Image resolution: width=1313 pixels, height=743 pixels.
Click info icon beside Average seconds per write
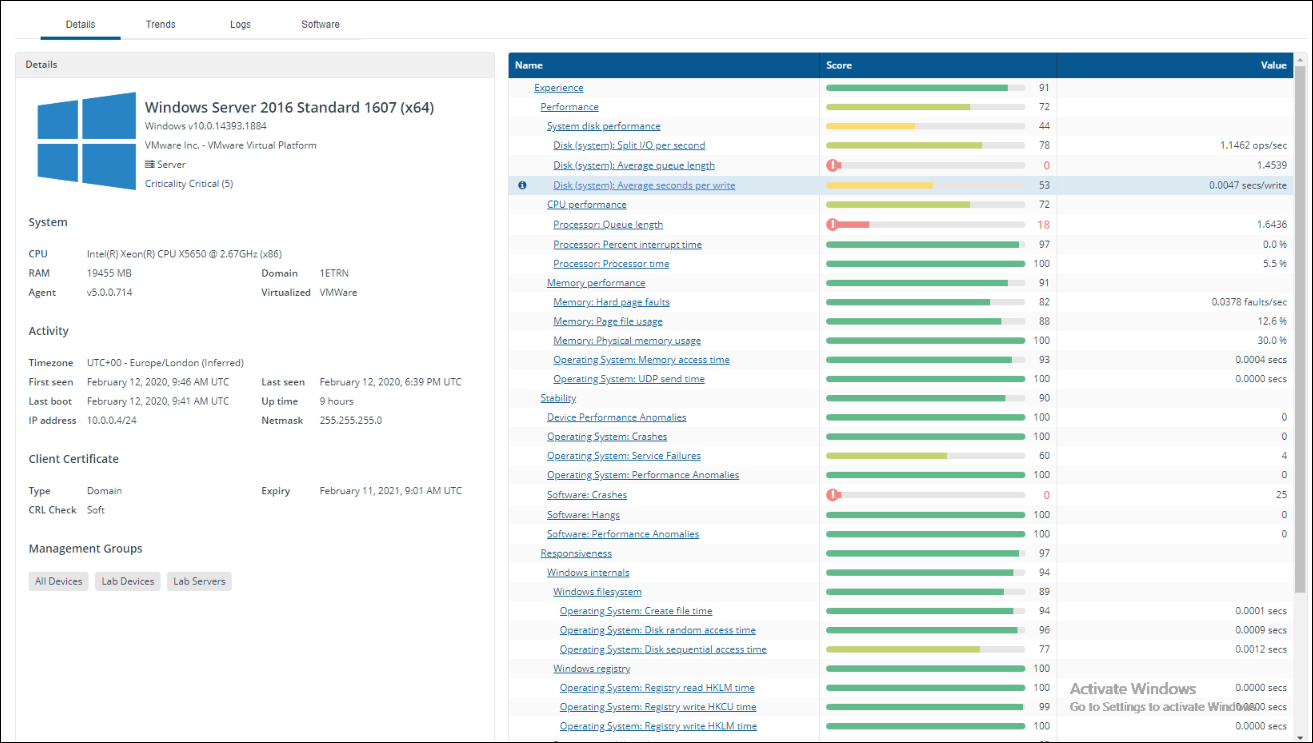(522, 185)
